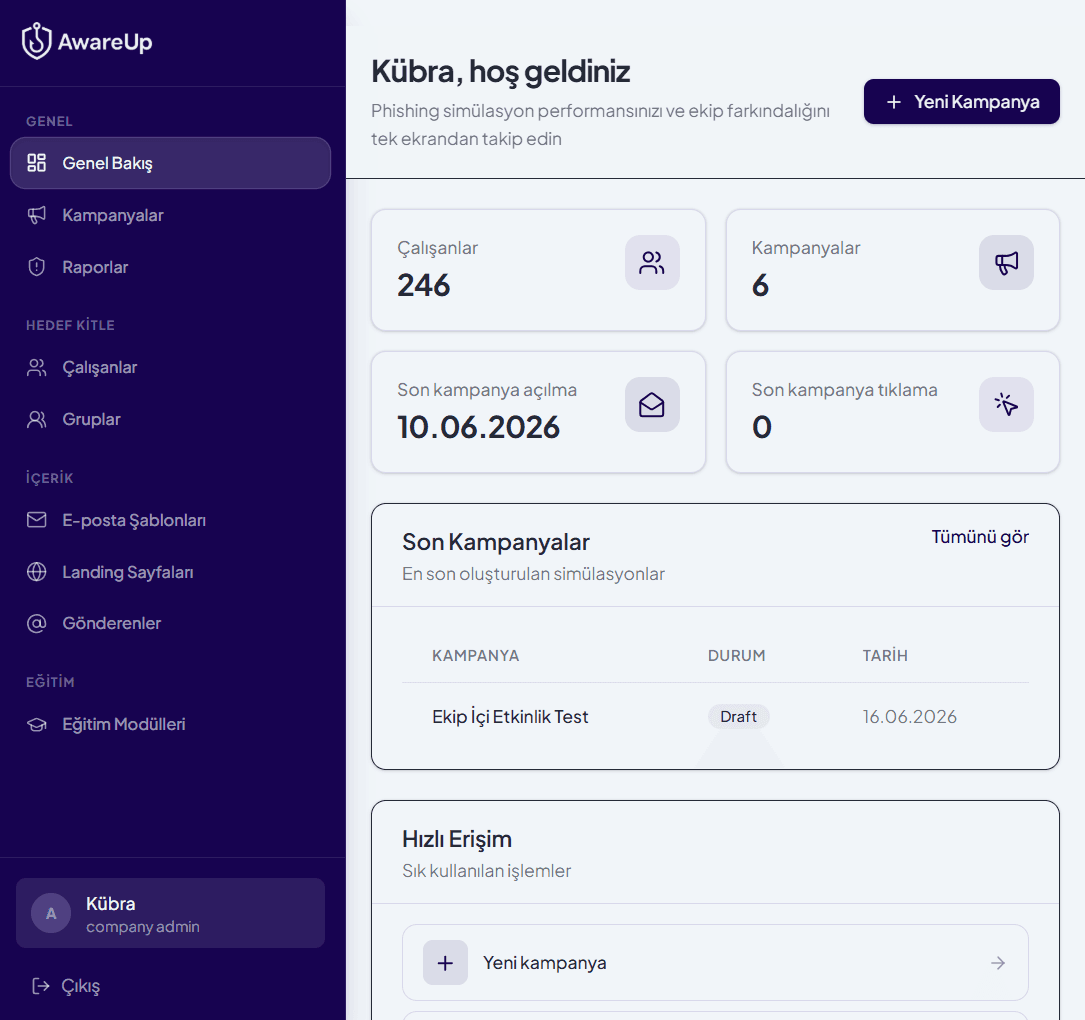Viewport: 1085px width, 1020px height.
Task: Go to Raporlar in the sidebar
Action: (x=170, y=267)
